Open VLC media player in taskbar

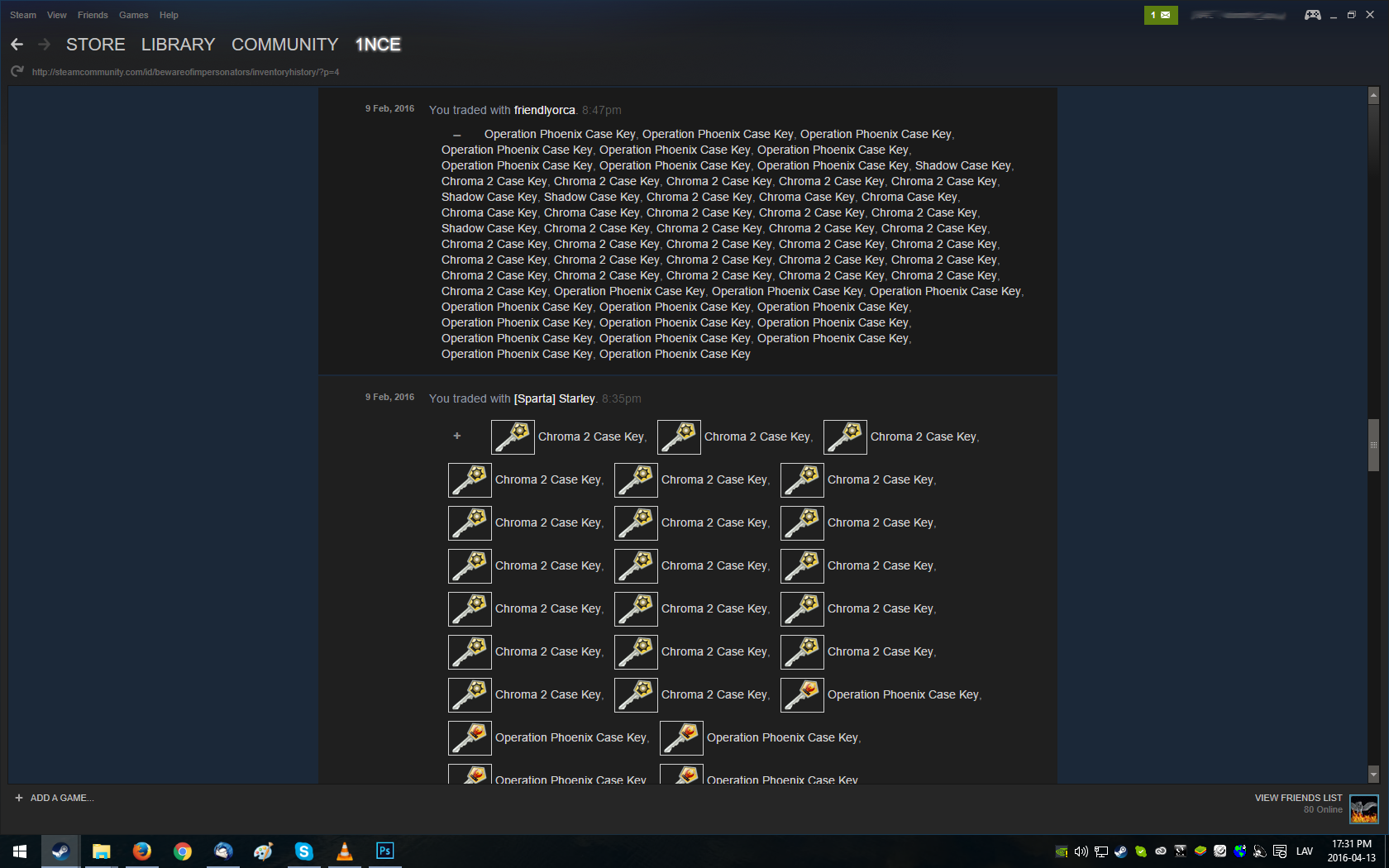(x=345, y=851)
